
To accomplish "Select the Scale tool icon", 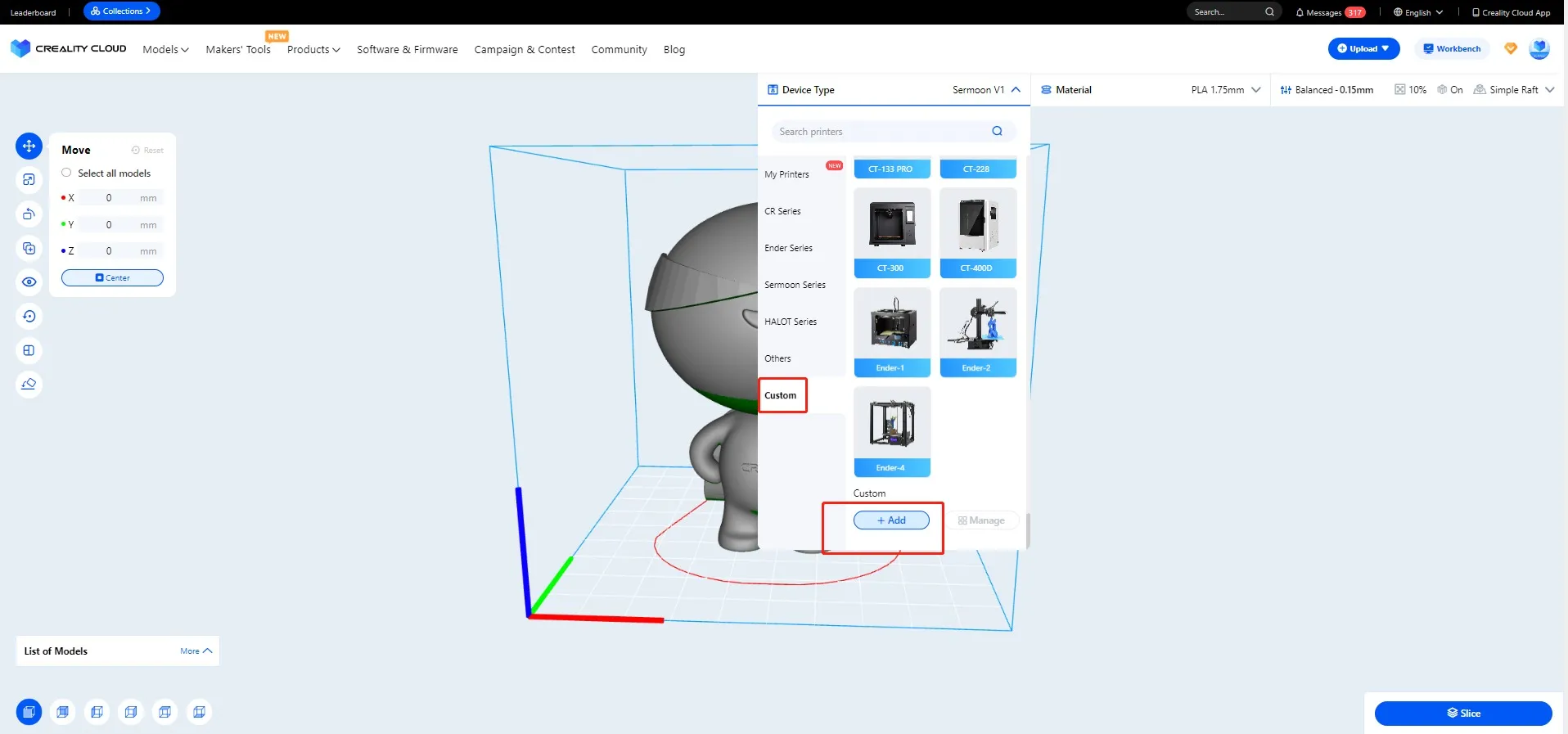I will click(x=29, y=180).
